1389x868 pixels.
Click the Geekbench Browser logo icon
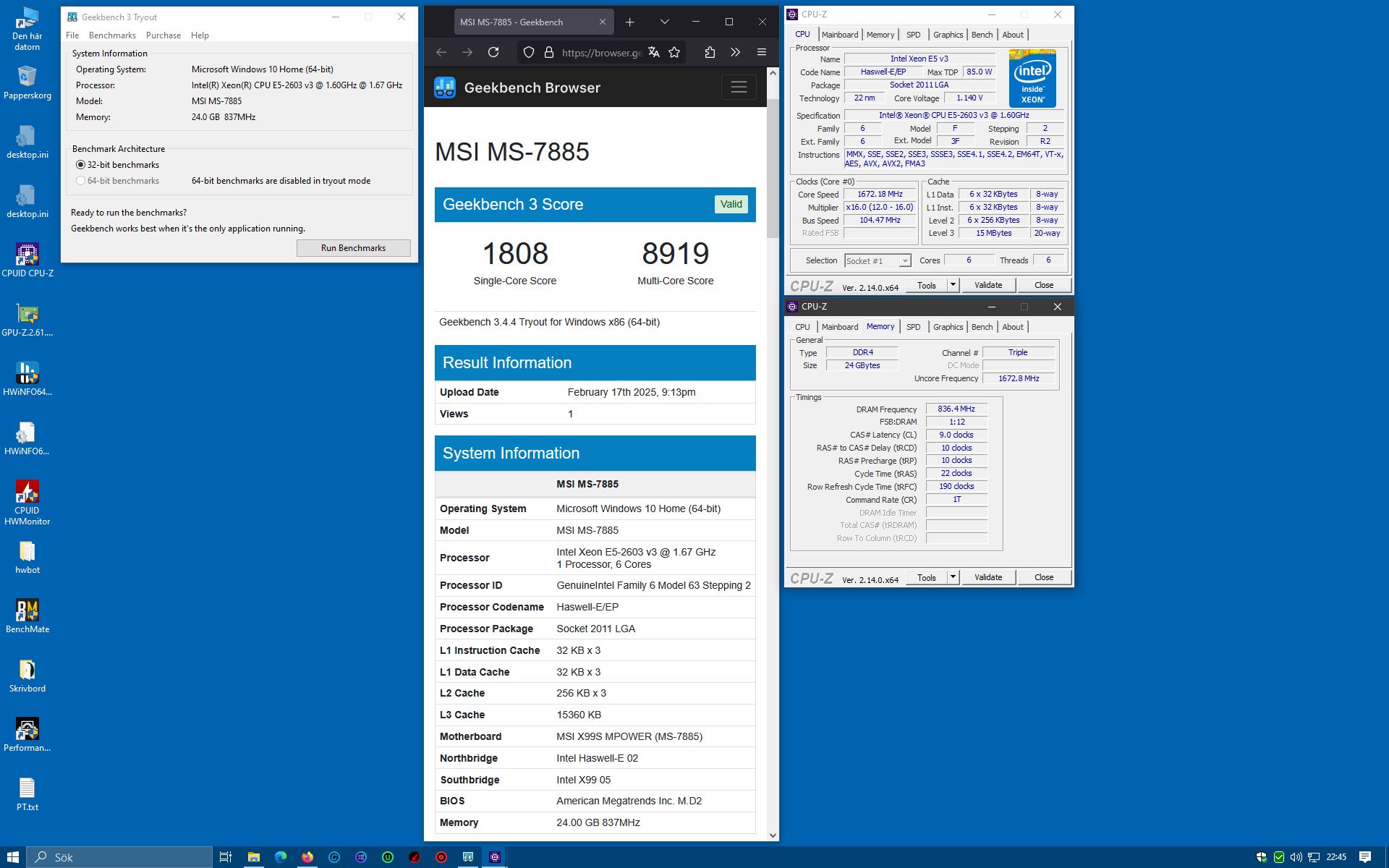click(445, 88)
